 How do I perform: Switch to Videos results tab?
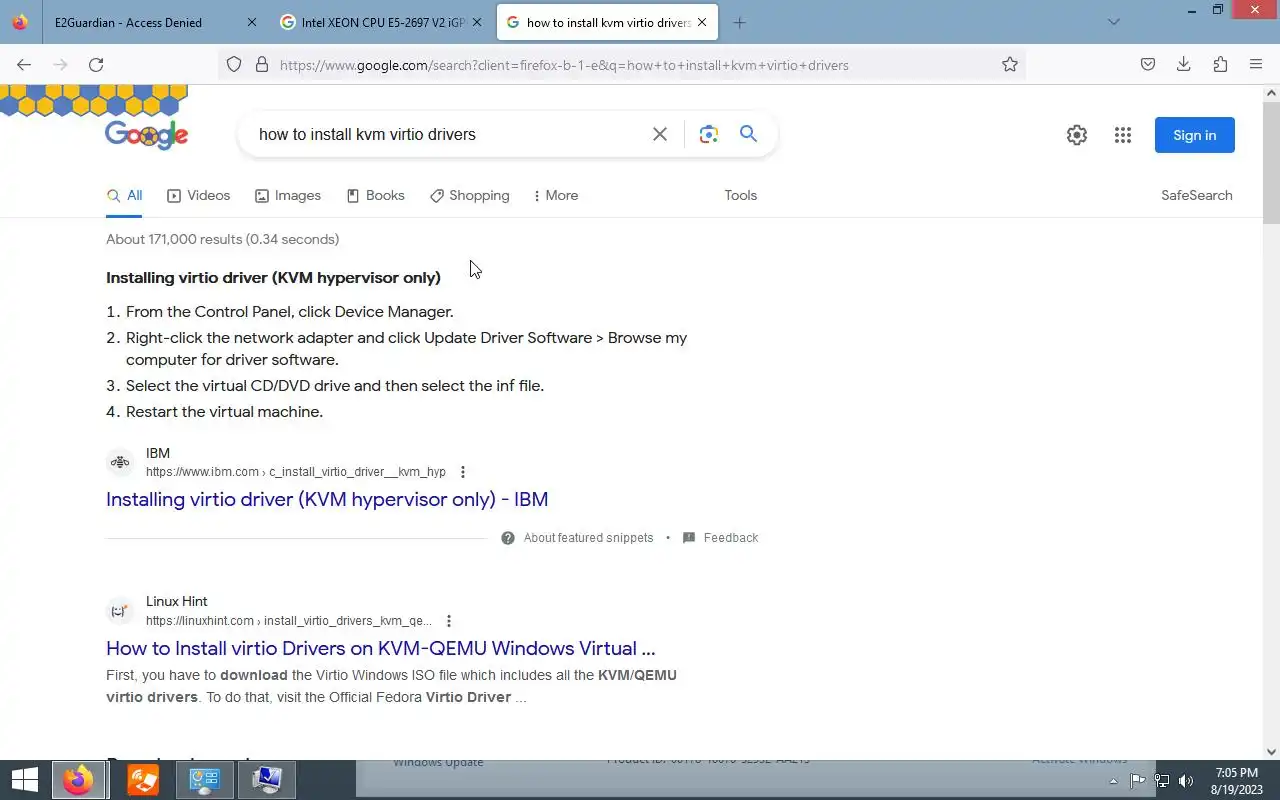[199, 195]
